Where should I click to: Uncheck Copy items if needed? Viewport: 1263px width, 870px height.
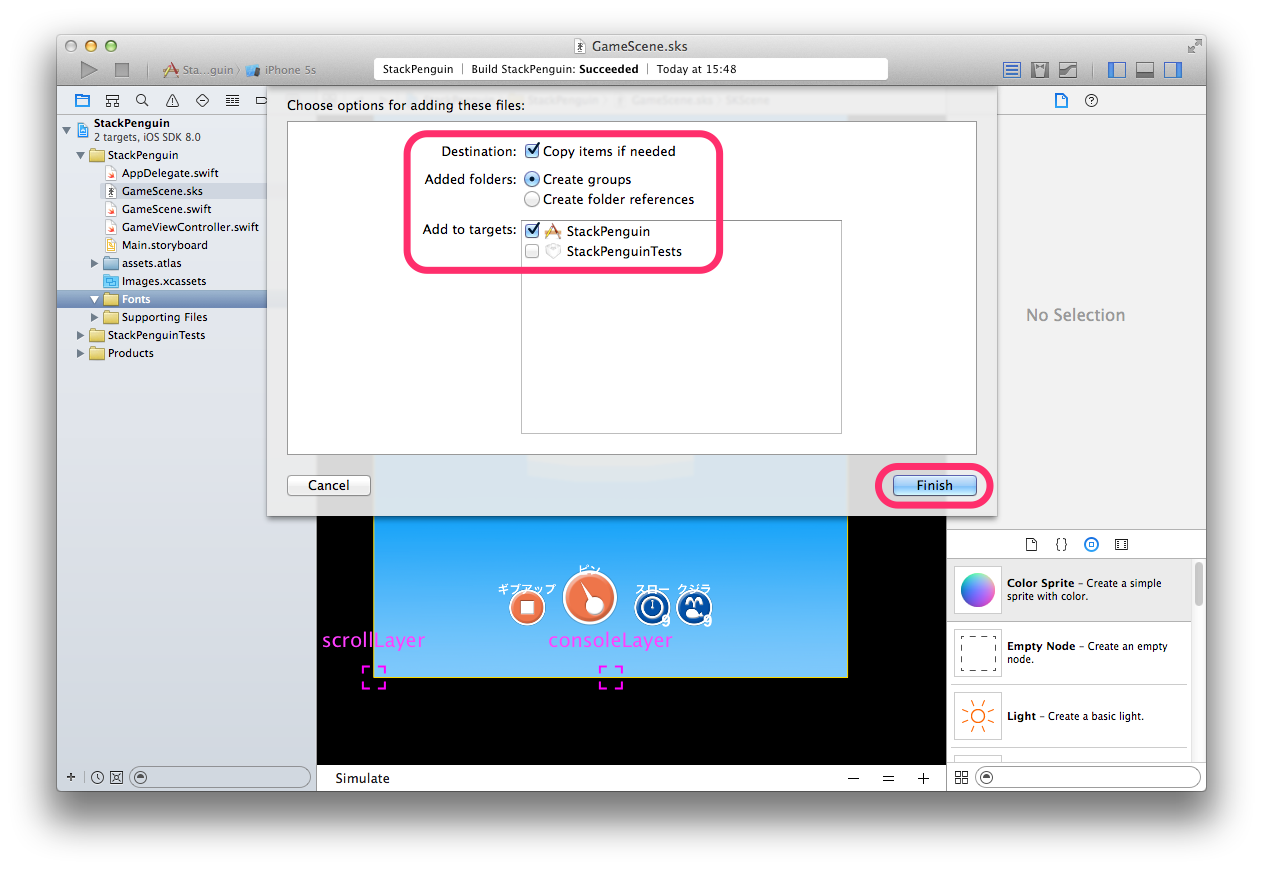[x=532, y=151]
